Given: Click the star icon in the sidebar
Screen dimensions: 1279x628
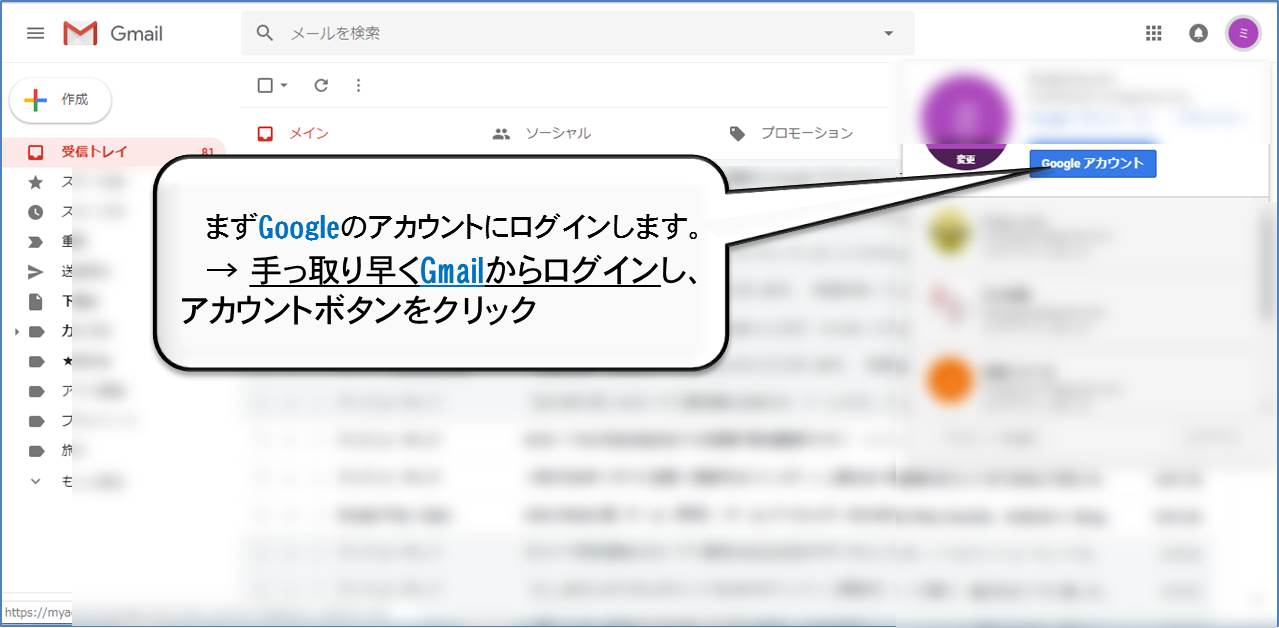Looking at the screenshot, I should (x=36, y=182).
